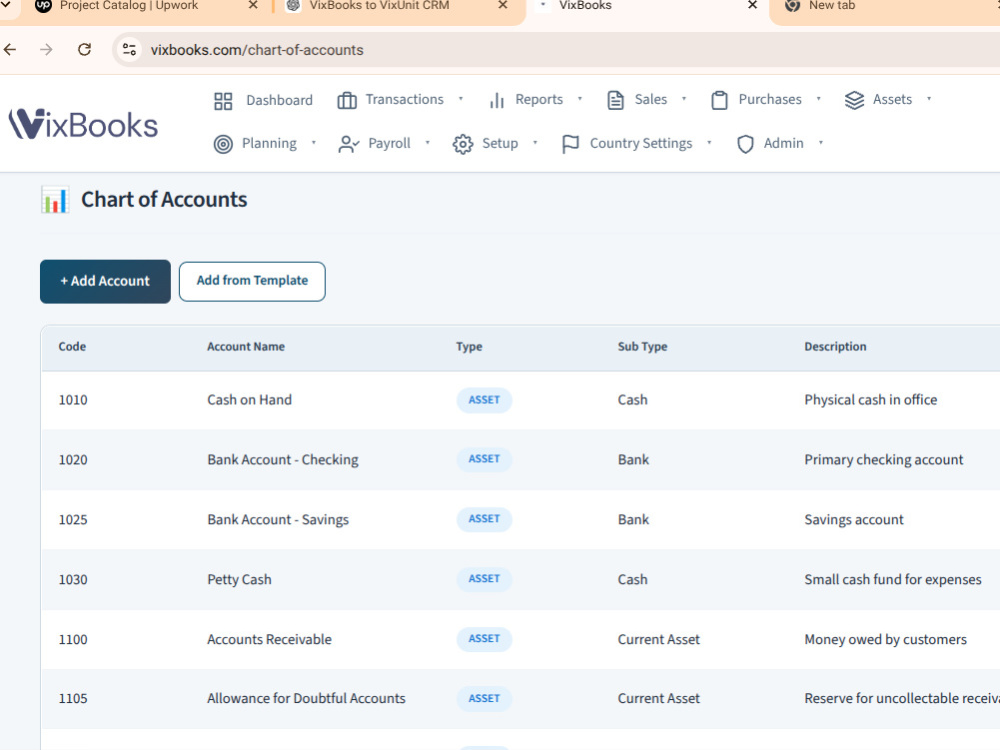Viewport: 1000px width, 750px height.
Task: Click the Admin shield icon
Action: click(x=745, y=144)
